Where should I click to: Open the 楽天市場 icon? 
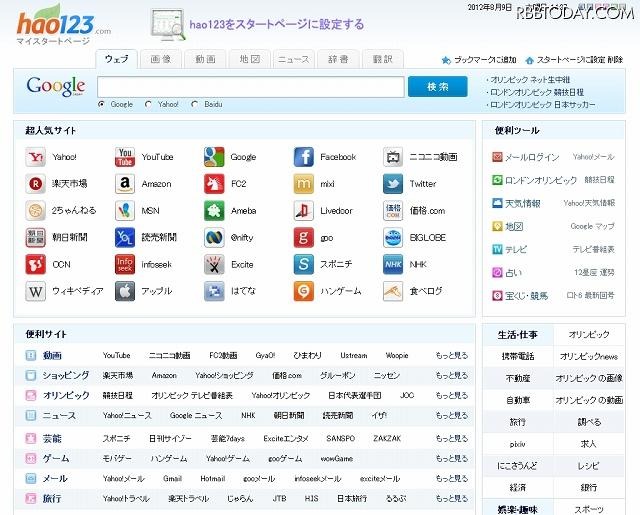[36, 184]
